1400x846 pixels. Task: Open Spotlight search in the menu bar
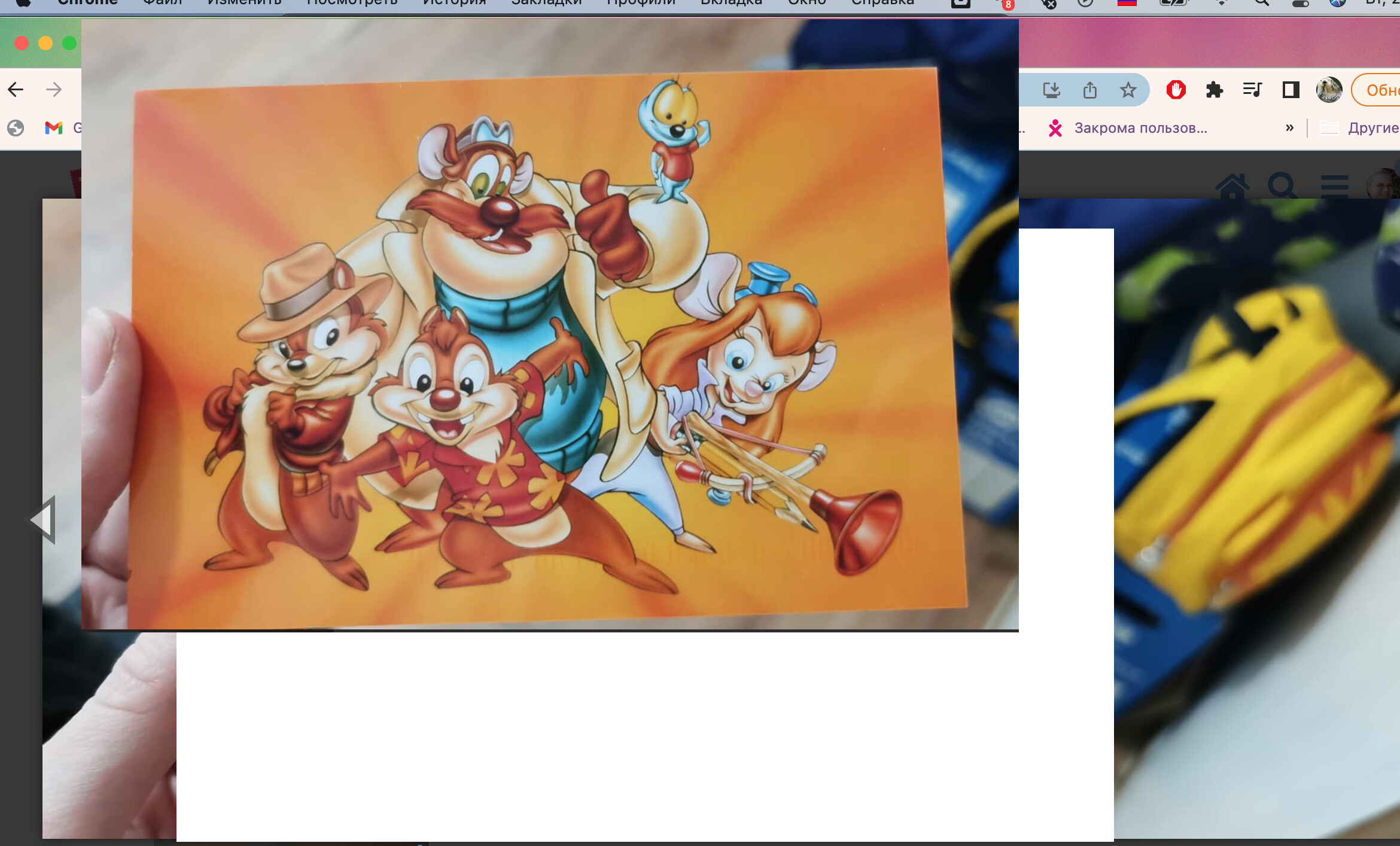[x=1261, y=2]
